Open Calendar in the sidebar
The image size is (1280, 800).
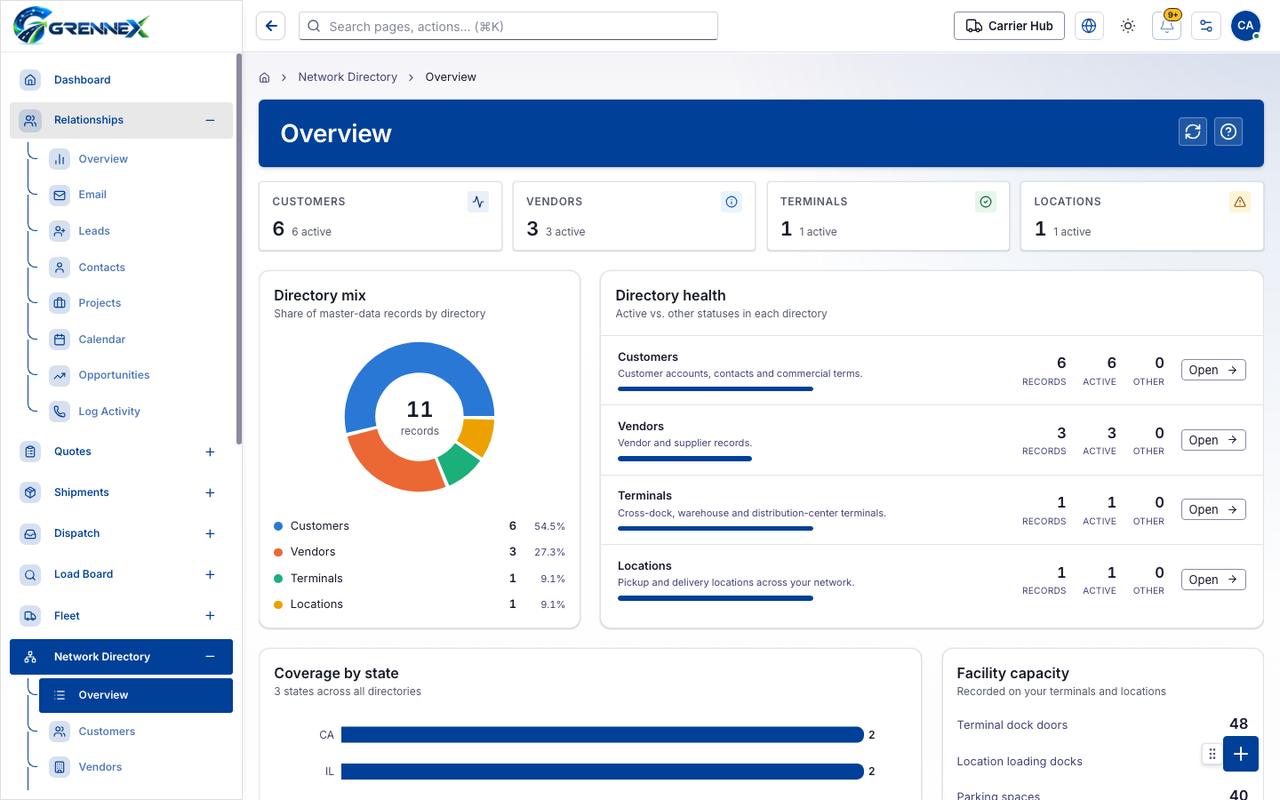[135, 339]
